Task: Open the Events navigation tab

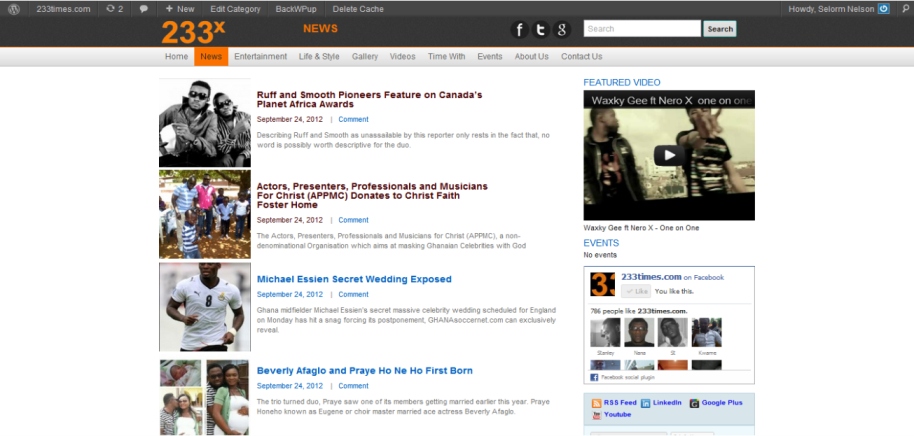Action: pyautogui.click(x=490, y=57)
